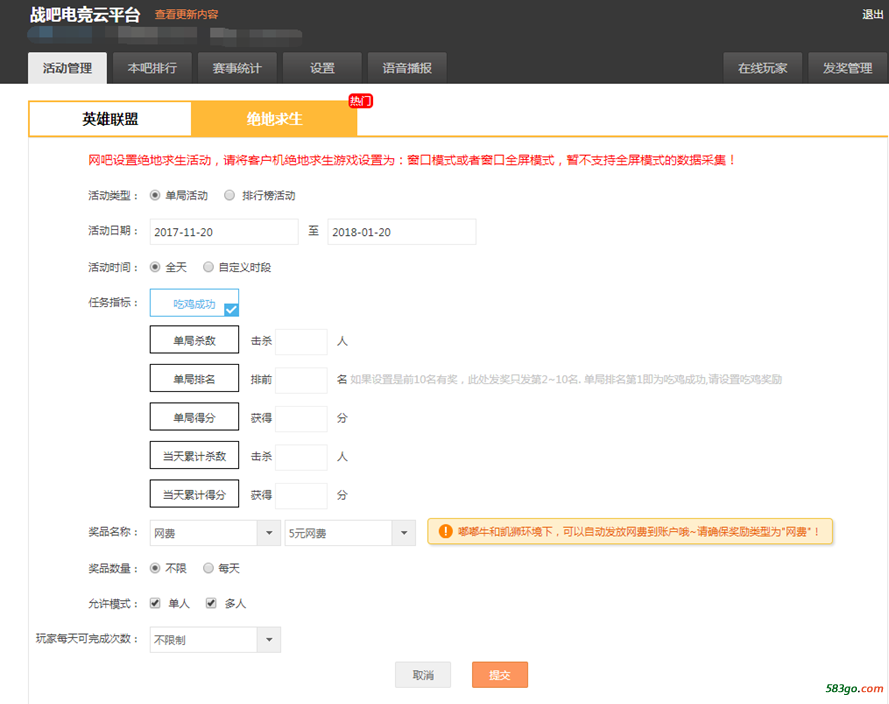Open the 查看更新内容 link
Image resolution: width=889 pixels, height=704 pixels.
(x=187, y=15)
